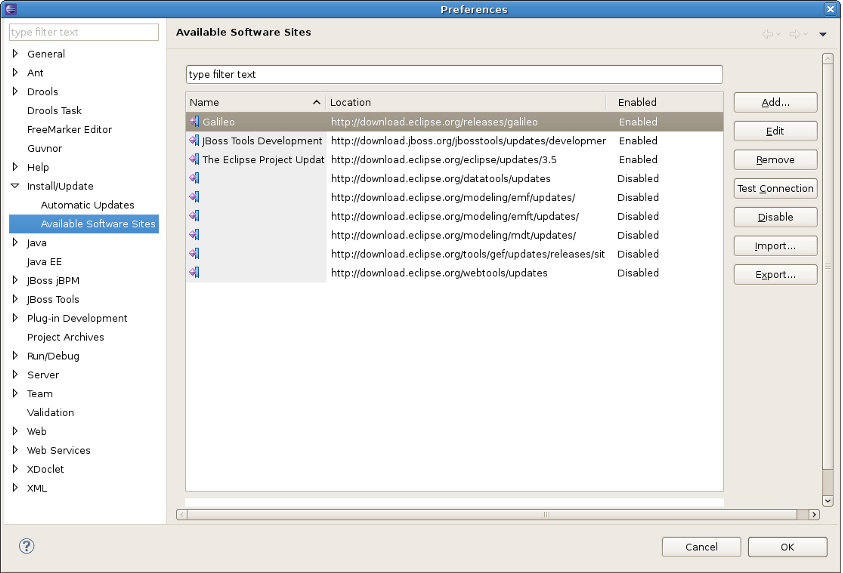The image size is (843, 573).
Task: Focus the software sites filter text field
Action: (454, 74)
